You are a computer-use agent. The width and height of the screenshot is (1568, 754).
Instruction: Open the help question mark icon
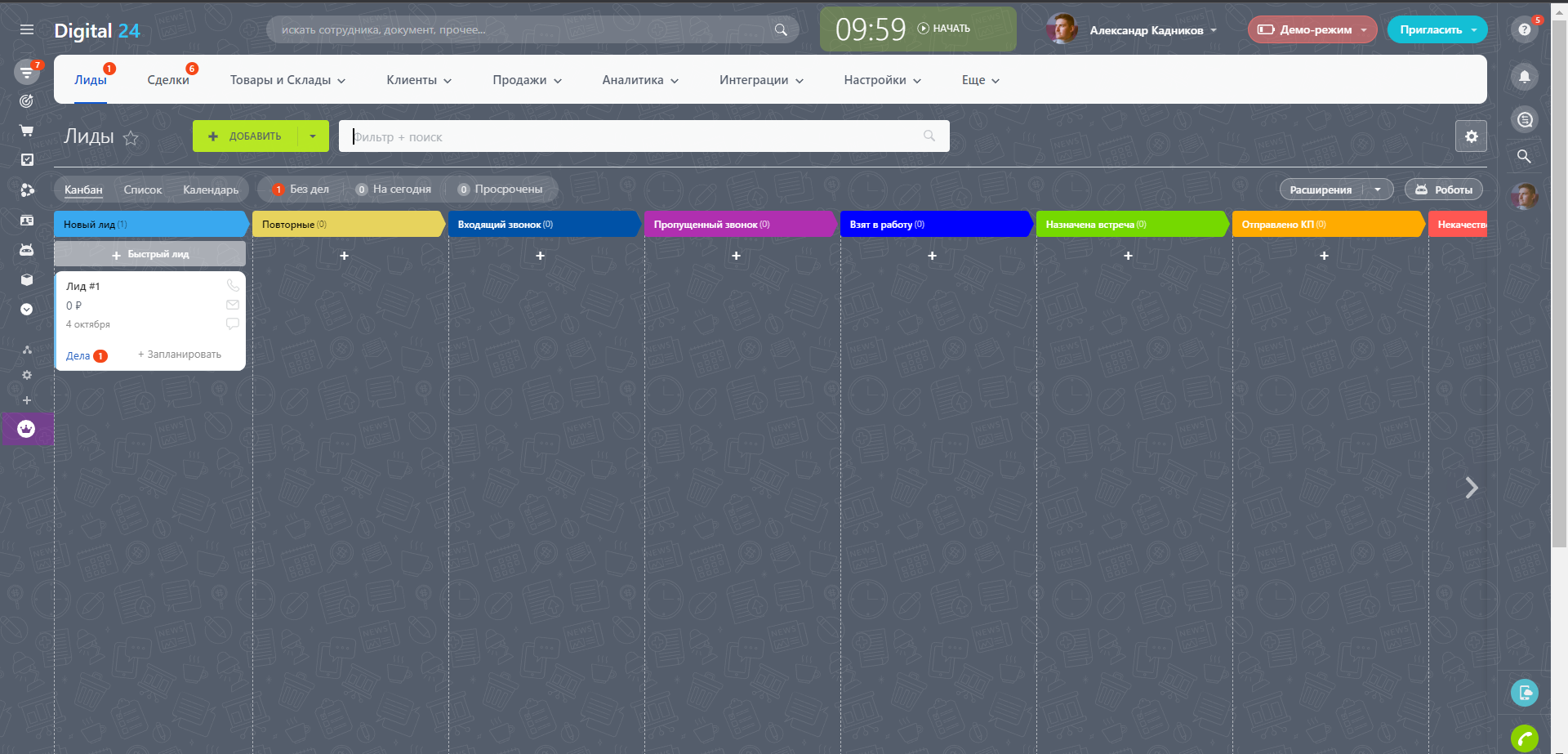click(x=1524, y=29)
